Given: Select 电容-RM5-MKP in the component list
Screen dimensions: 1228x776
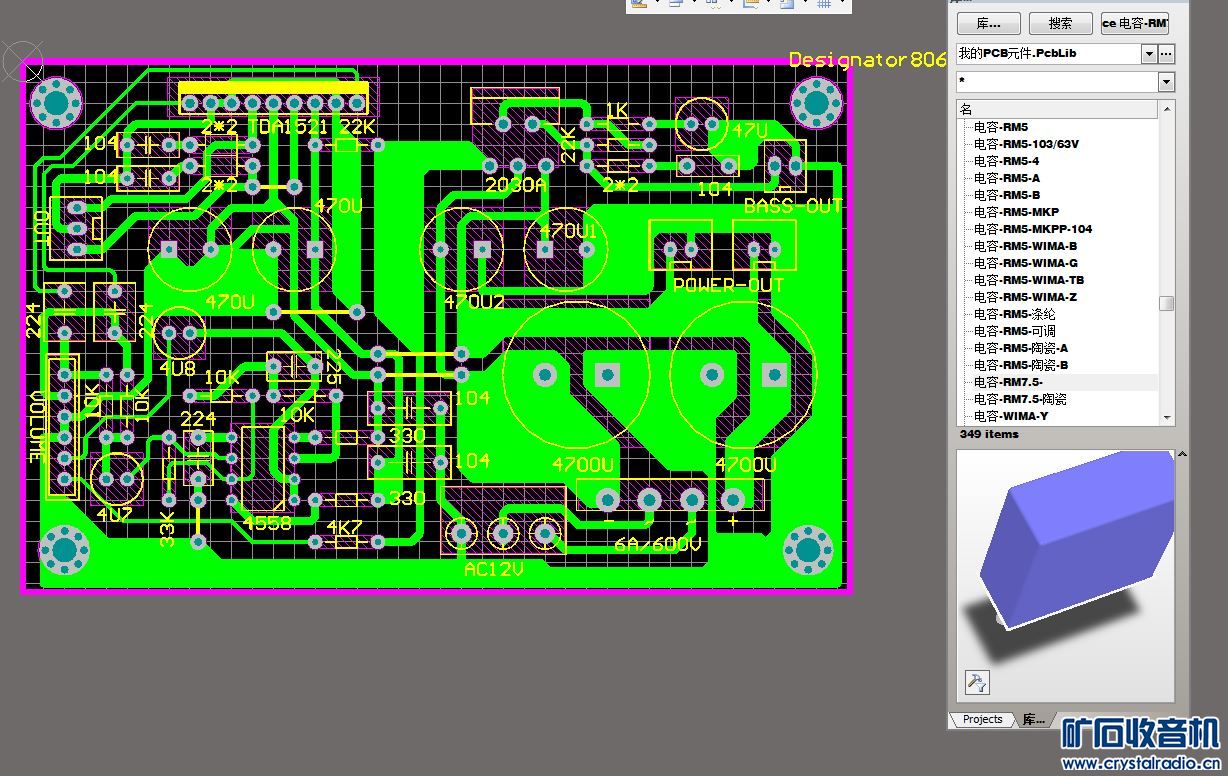Looking at the screenshot, I should (x=1016, y=212).
